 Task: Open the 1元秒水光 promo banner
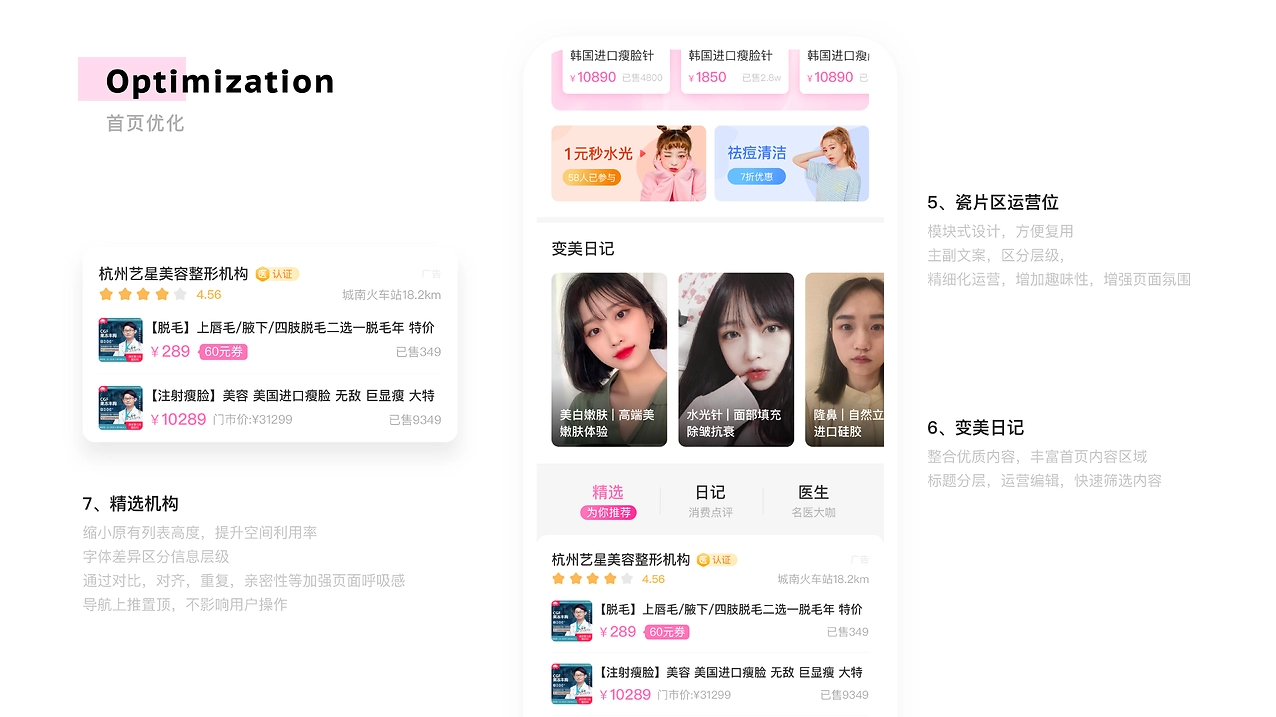[x=628, y=163]
